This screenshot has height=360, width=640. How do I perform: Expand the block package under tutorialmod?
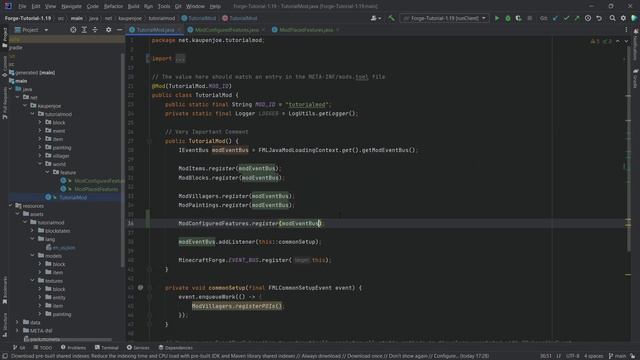(40, 122)
